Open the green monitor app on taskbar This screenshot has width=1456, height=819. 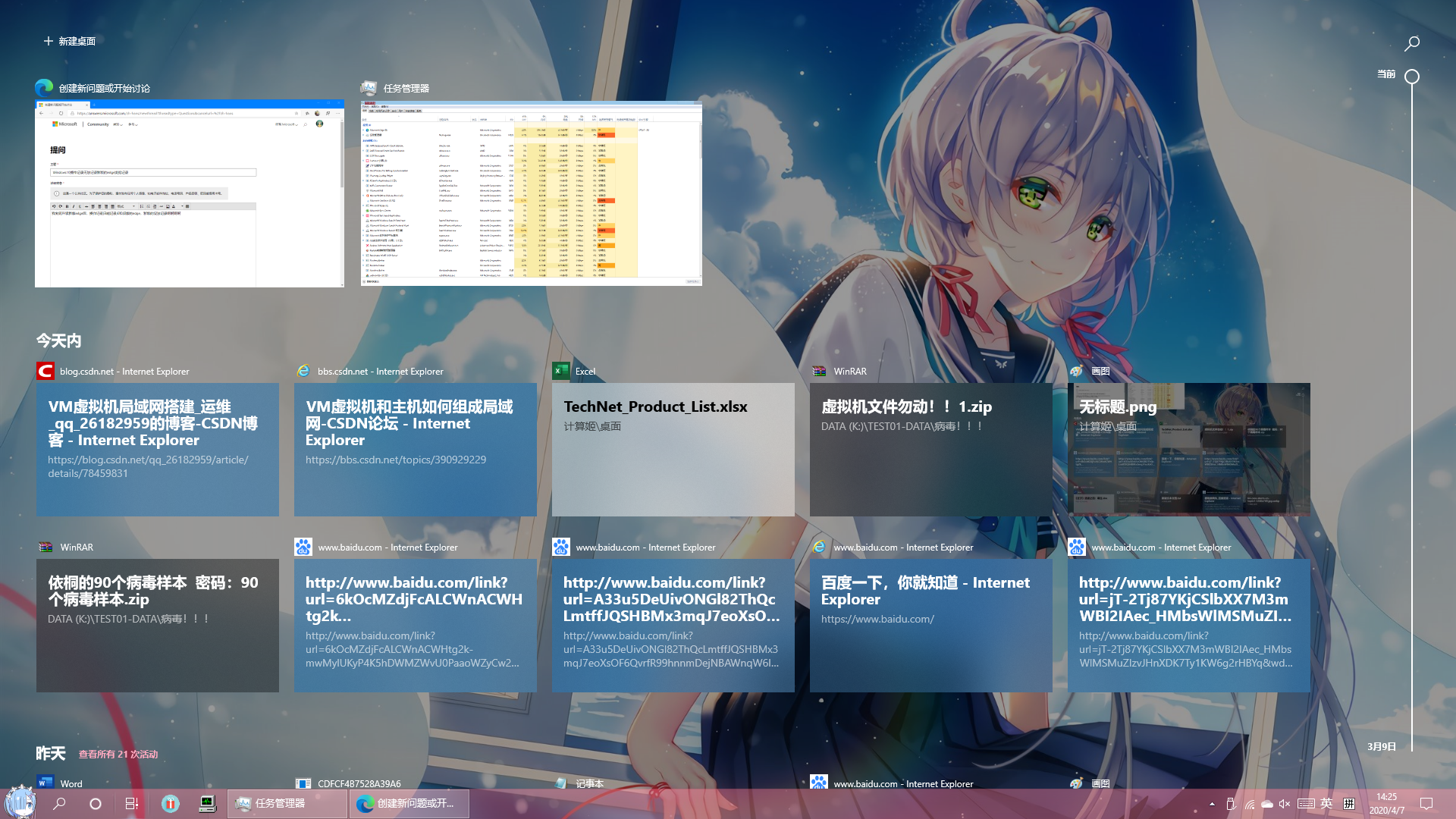207,804
